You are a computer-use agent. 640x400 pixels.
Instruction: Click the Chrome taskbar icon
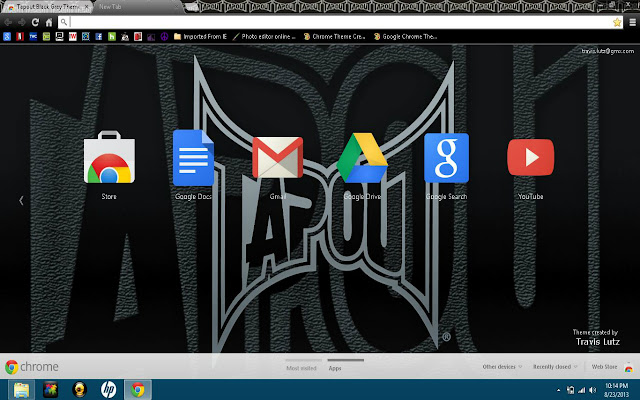(138, 390)
